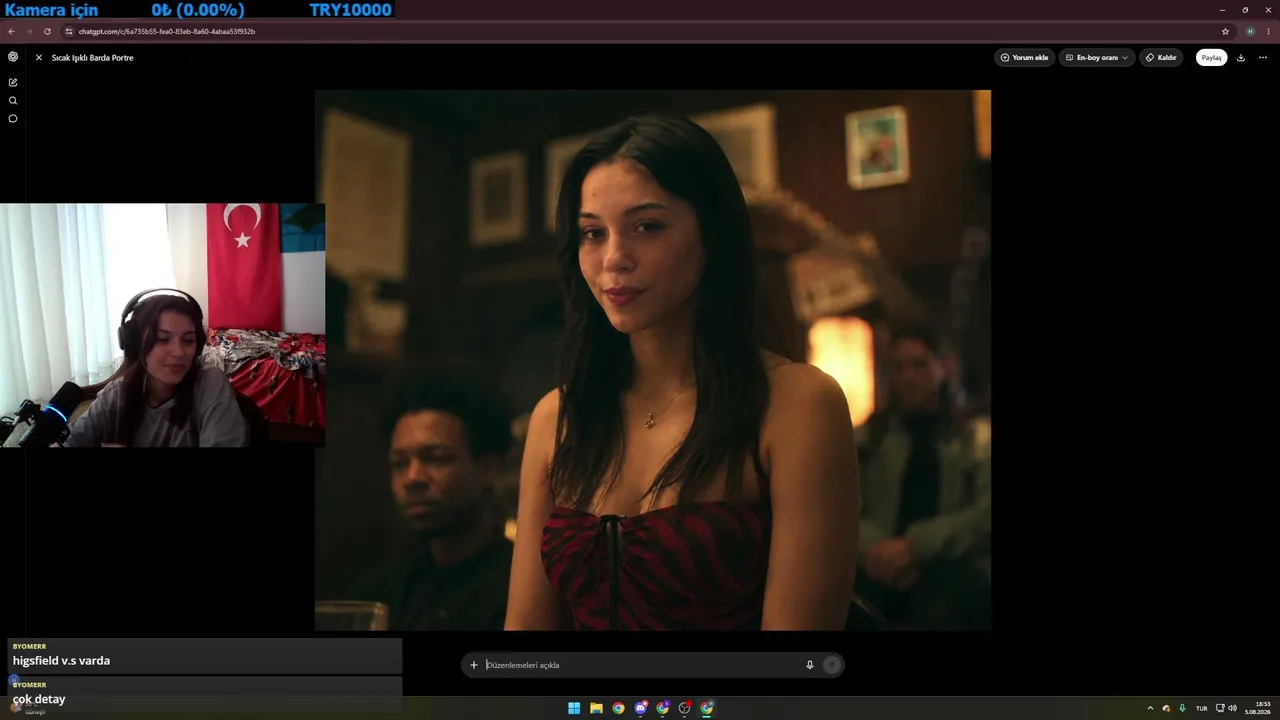Click the "Kamera için" overlay text
This screenshot has width=1280, height=720.
click(50, 10)
